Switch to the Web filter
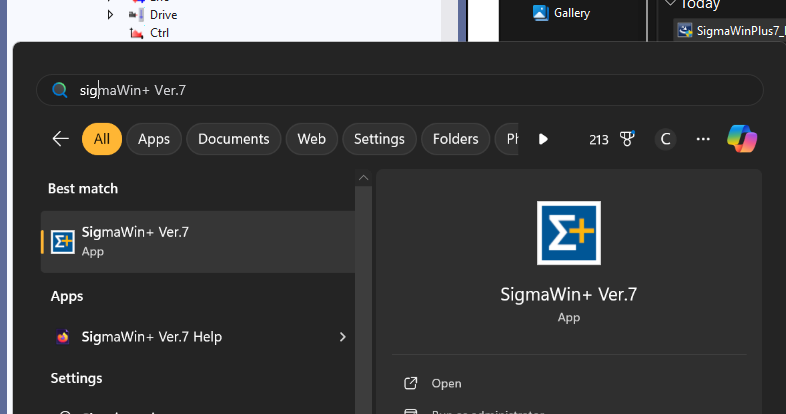The image size is (786, 414). pos(311,139)
